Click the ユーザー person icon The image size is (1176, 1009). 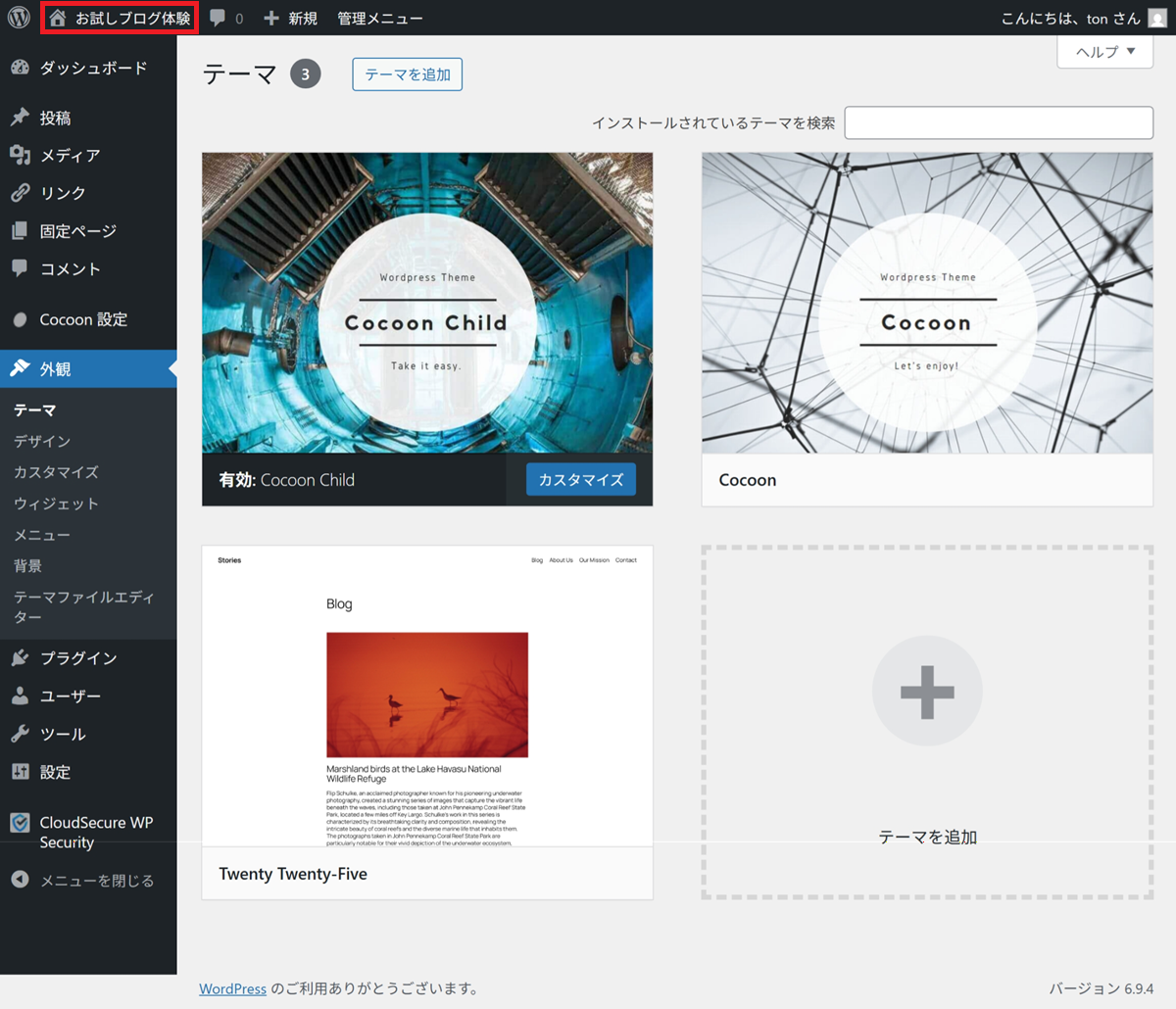click(x=20, y=696)
